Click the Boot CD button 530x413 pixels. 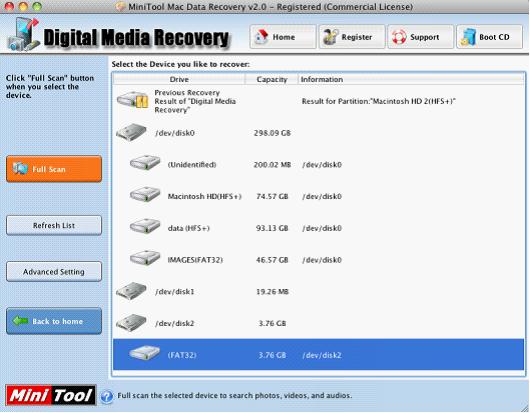[x=489, y=37]
